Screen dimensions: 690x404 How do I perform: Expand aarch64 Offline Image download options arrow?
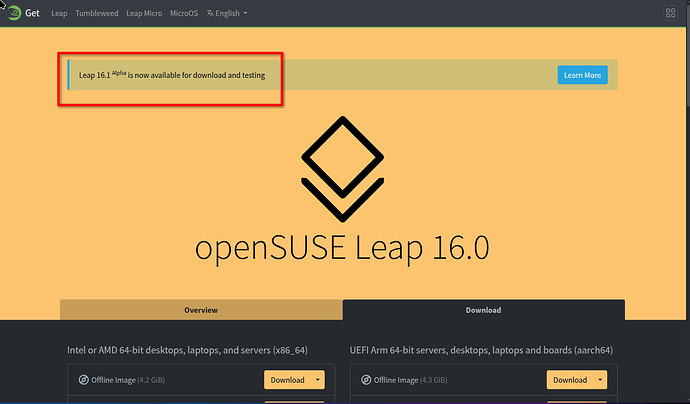click(600, 380)
